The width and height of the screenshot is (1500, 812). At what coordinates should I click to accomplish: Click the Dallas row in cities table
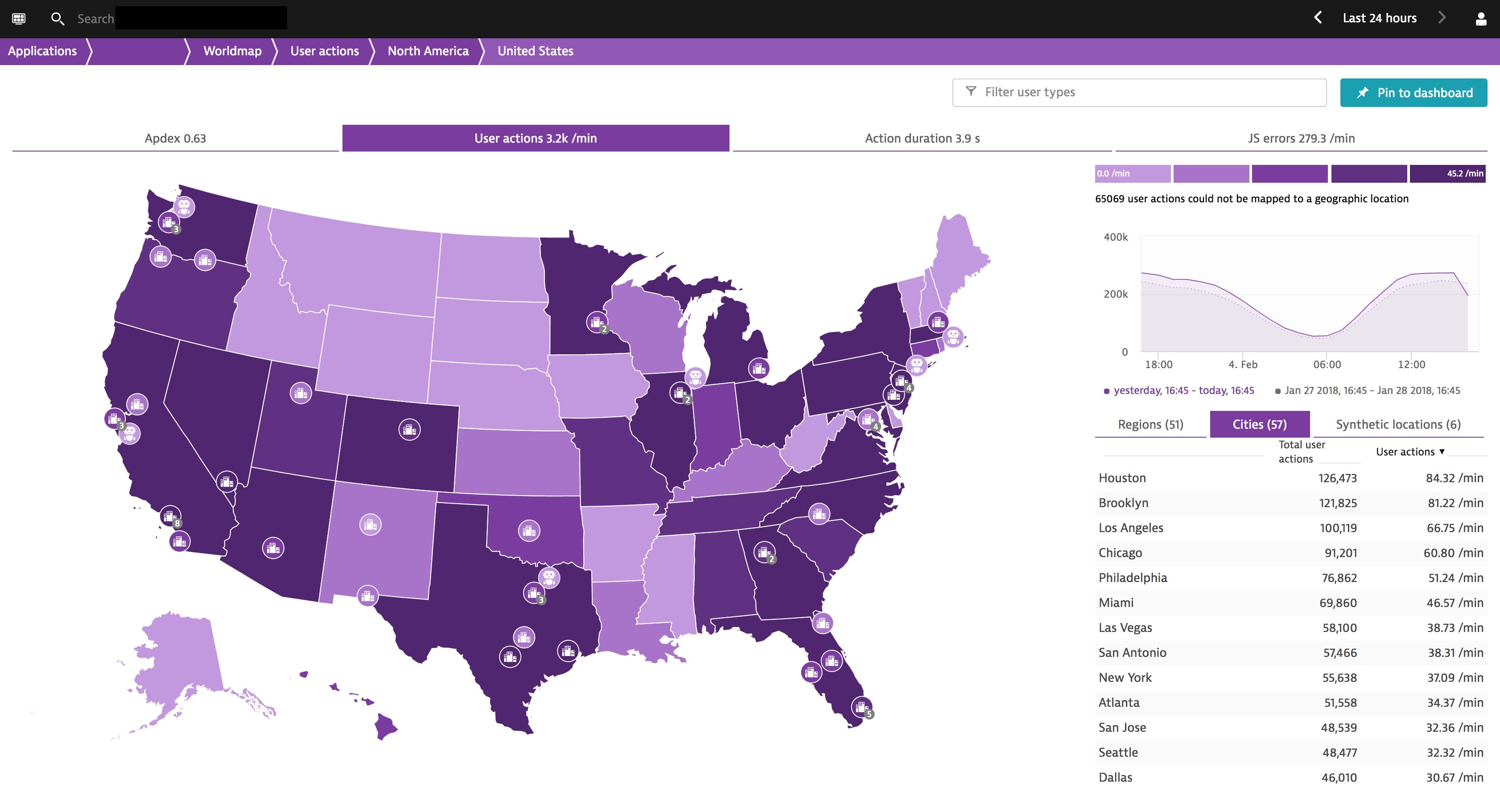click(x=1291, y=778)
